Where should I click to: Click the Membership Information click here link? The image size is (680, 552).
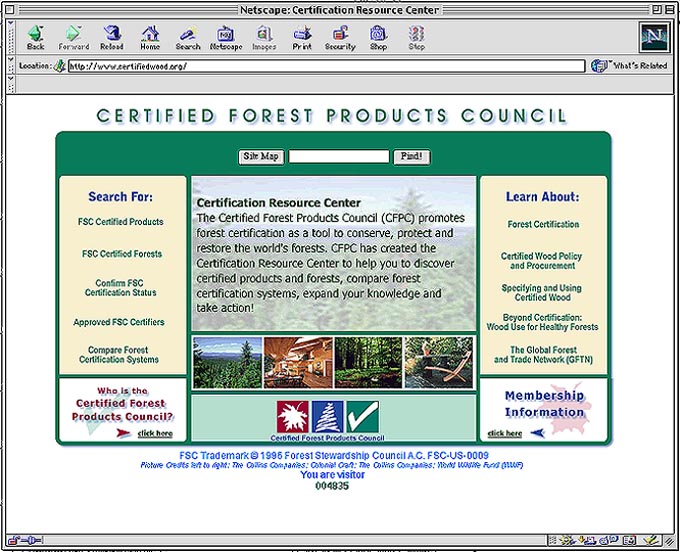click(506, 433)
